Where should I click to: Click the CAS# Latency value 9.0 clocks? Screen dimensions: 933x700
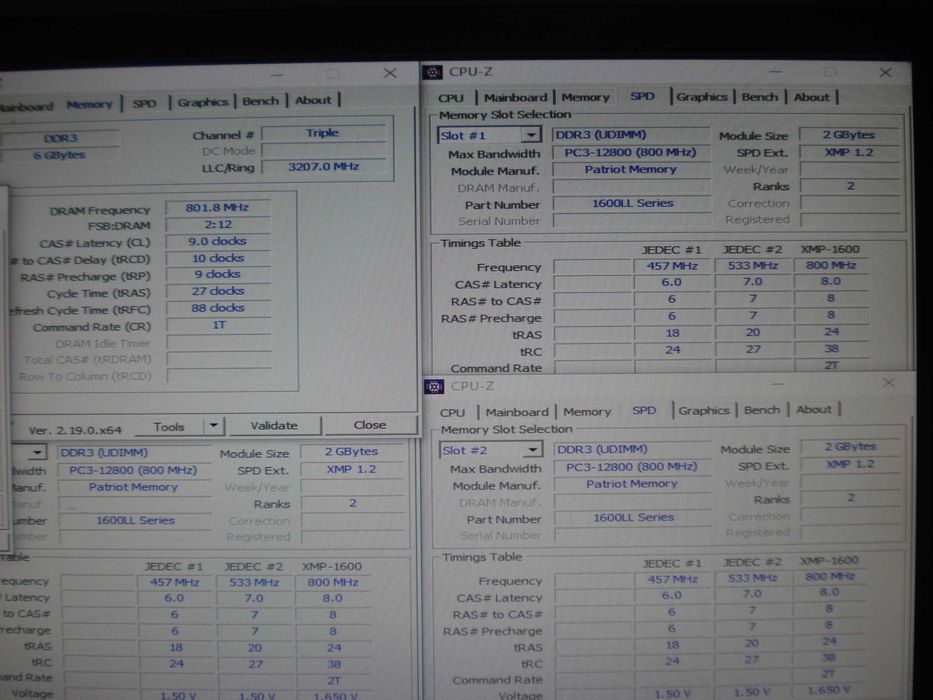[x=218, y=241]
